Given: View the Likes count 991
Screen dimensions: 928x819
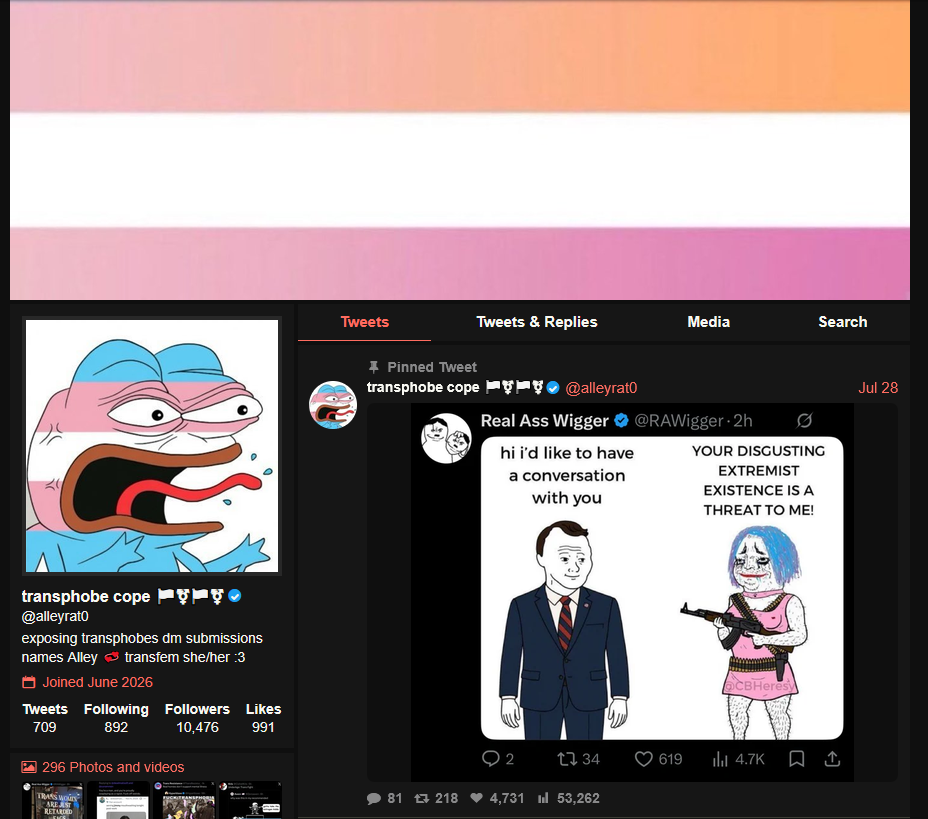Looking at the screenshot, I should [x=263, y=727].
